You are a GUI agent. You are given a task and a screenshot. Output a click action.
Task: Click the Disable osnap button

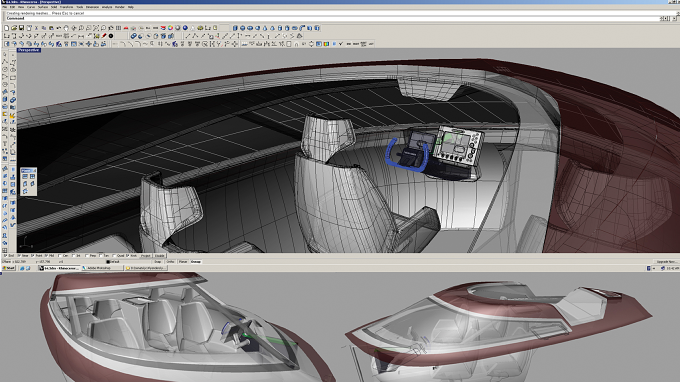(x=160, y=256)
